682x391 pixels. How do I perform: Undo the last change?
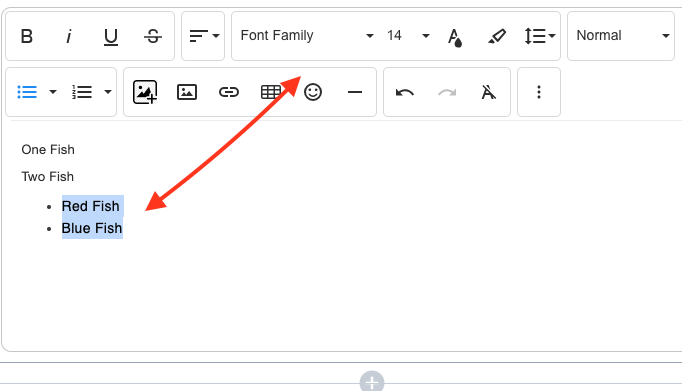pyautogui.click(x=405, y=92)
